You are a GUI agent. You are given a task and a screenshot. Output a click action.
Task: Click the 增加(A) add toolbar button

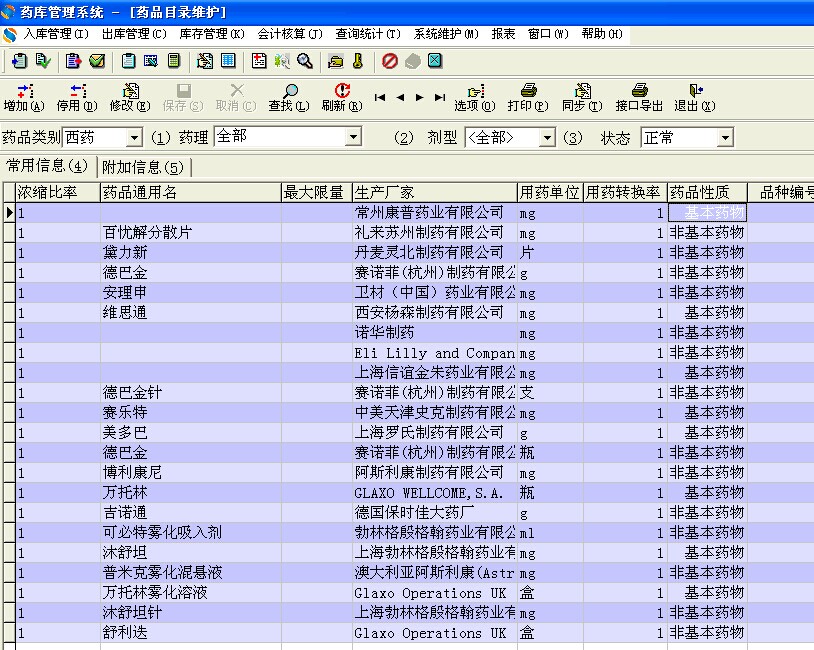(24, 98)
